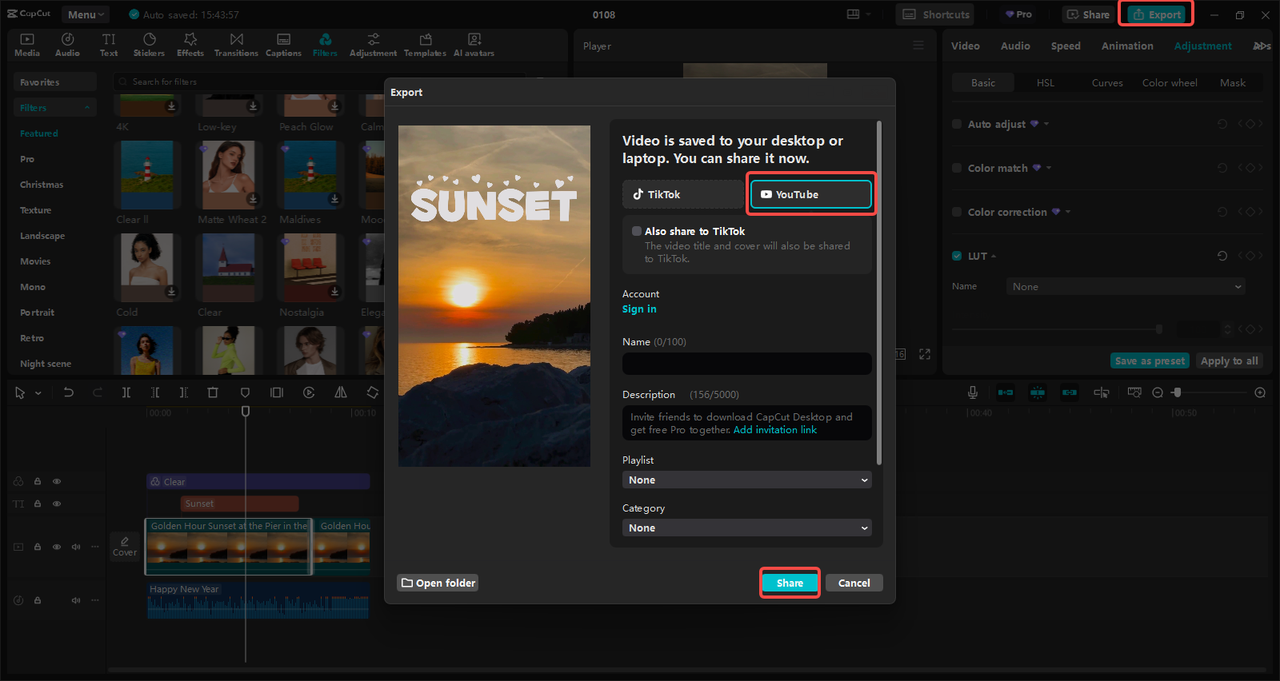This screenshot has width=1280, height=681.
Task: Open the Effects panel
Action: click(x=190, y=44)
